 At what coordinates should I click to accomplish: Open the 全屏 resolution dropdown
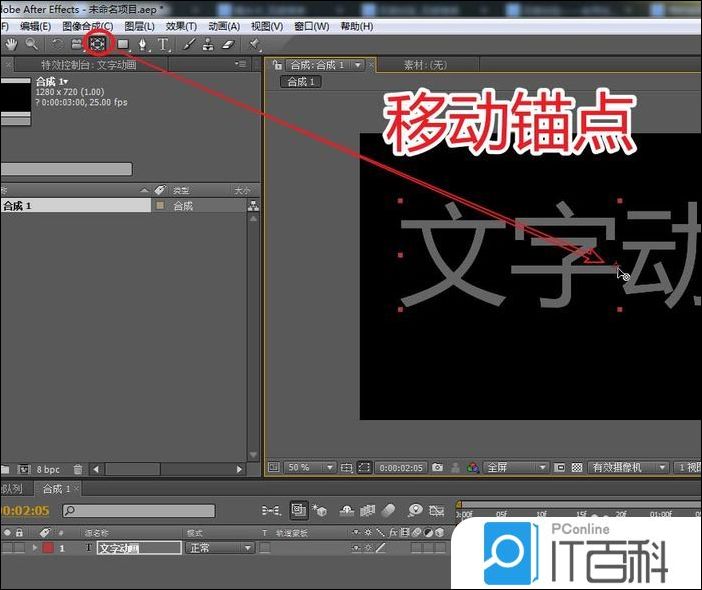click(x=515, y=467)
